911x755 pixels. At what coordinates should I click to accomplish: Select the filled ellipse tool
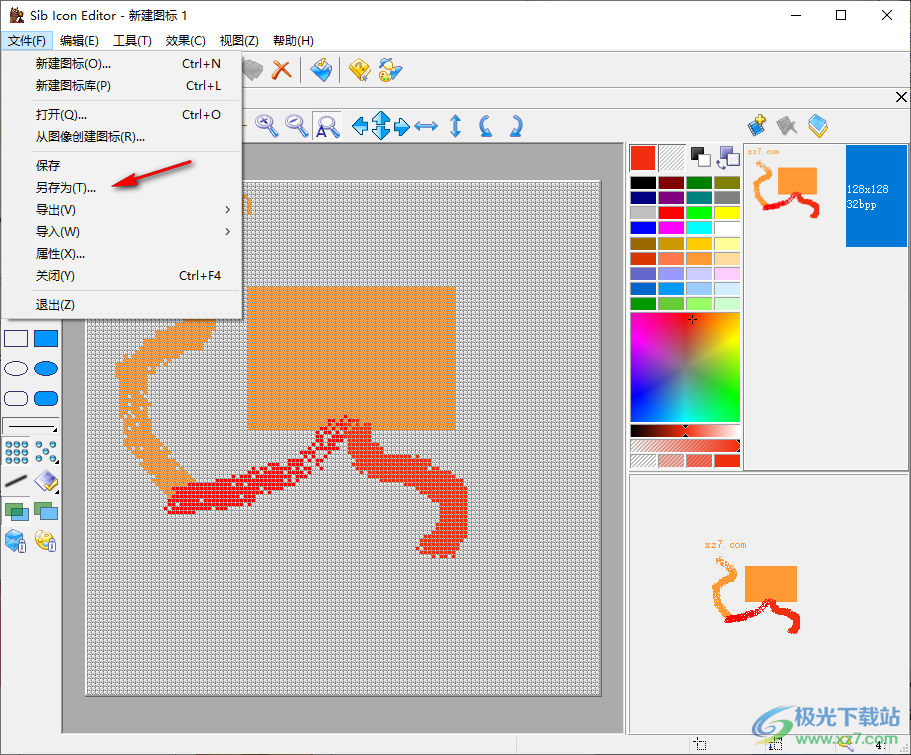46,368
